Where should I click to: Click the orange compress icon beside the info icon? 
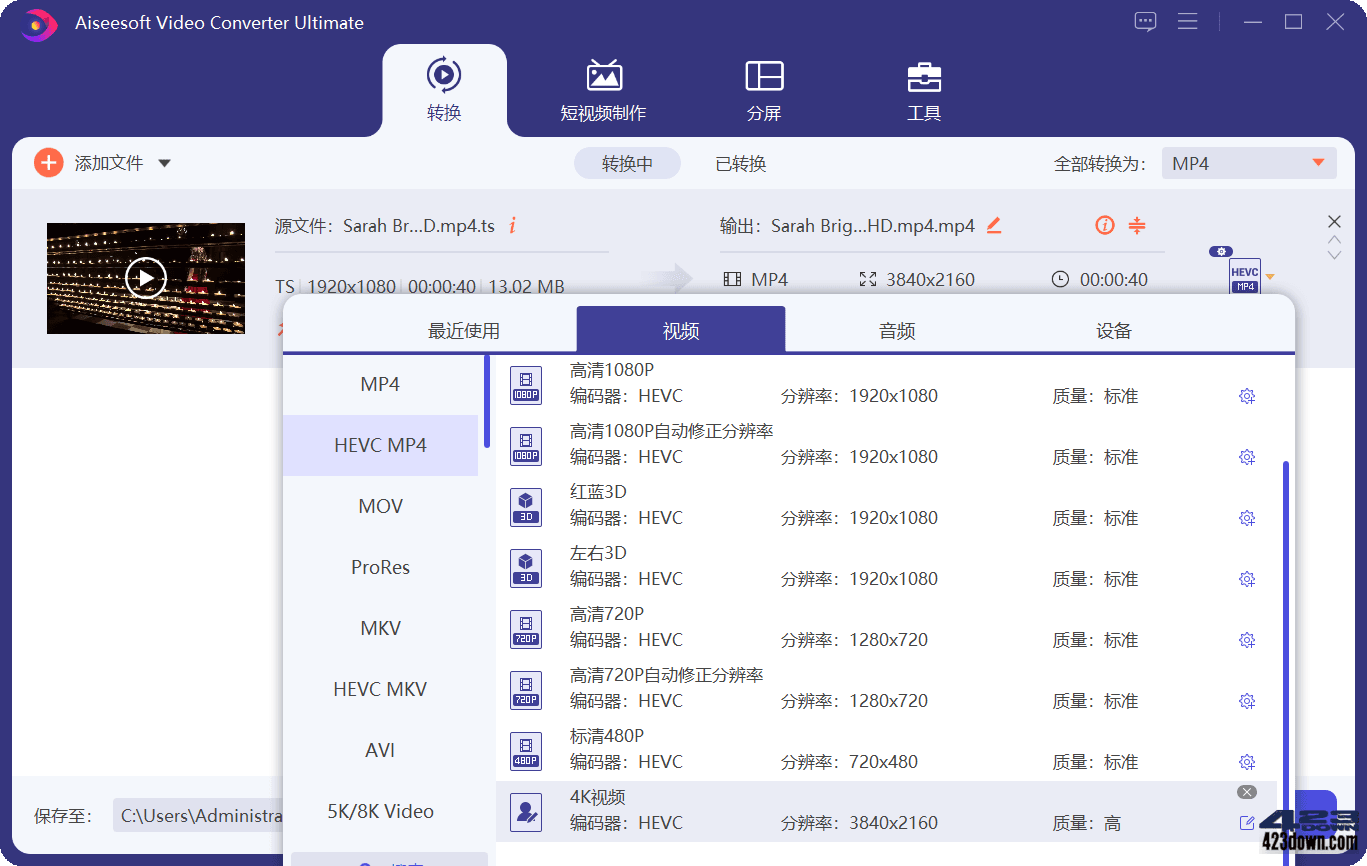coord(1138,225)
